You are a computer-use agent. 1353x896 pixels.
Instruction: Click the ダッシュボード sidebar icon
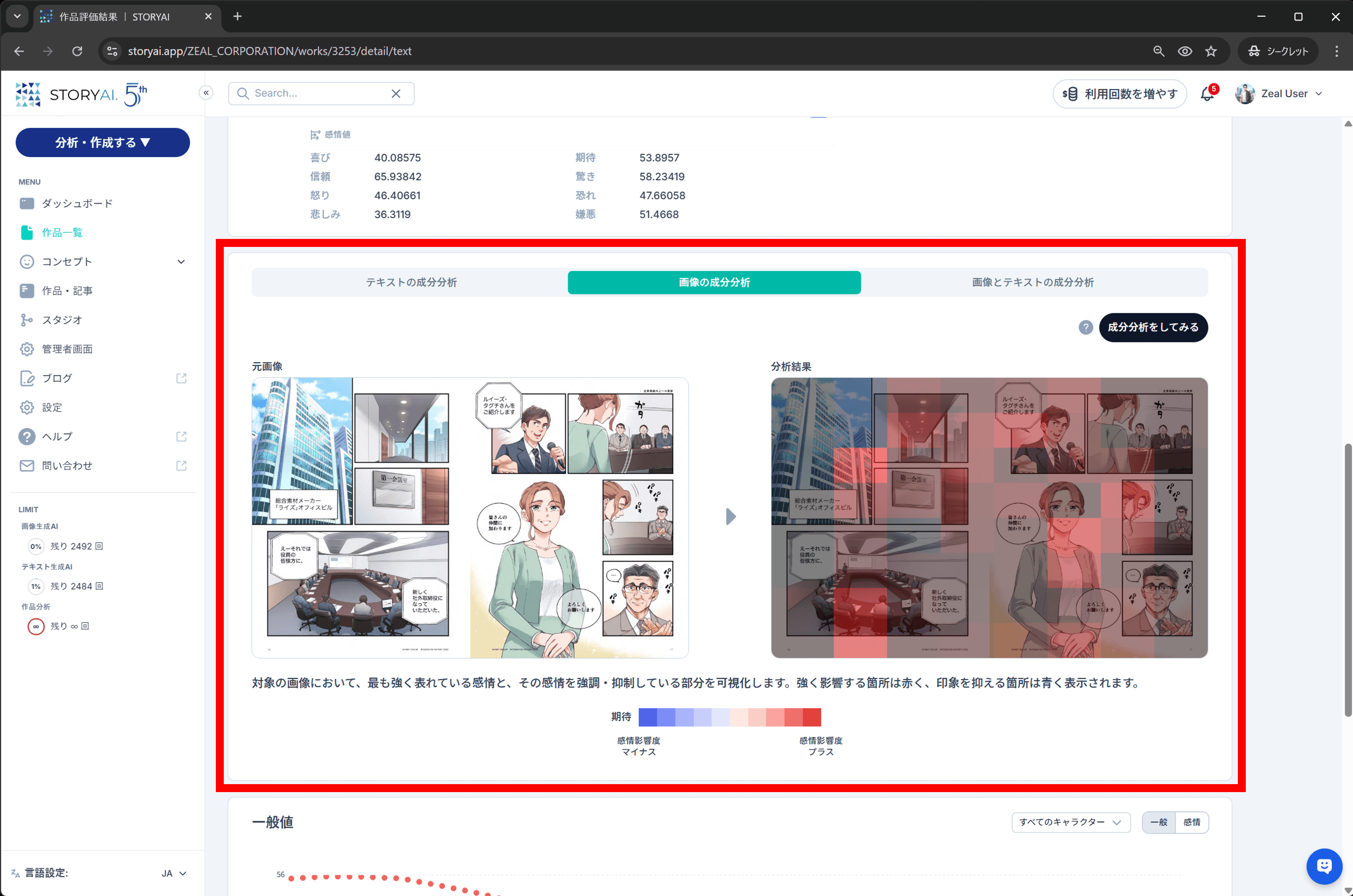pyautogui.click(x=27, y=203)
